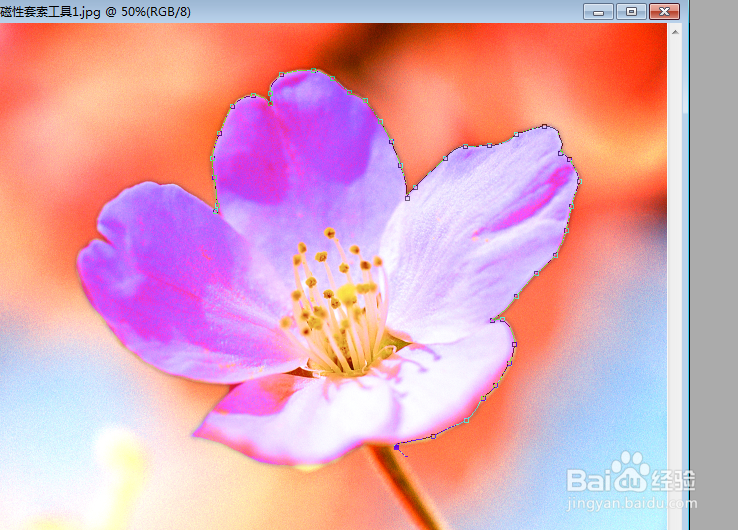The width and height of the screenshot is (738, 530).
Task: Minimize the 磁性套索工具1.jpg document window
Action: coord(598,11)
